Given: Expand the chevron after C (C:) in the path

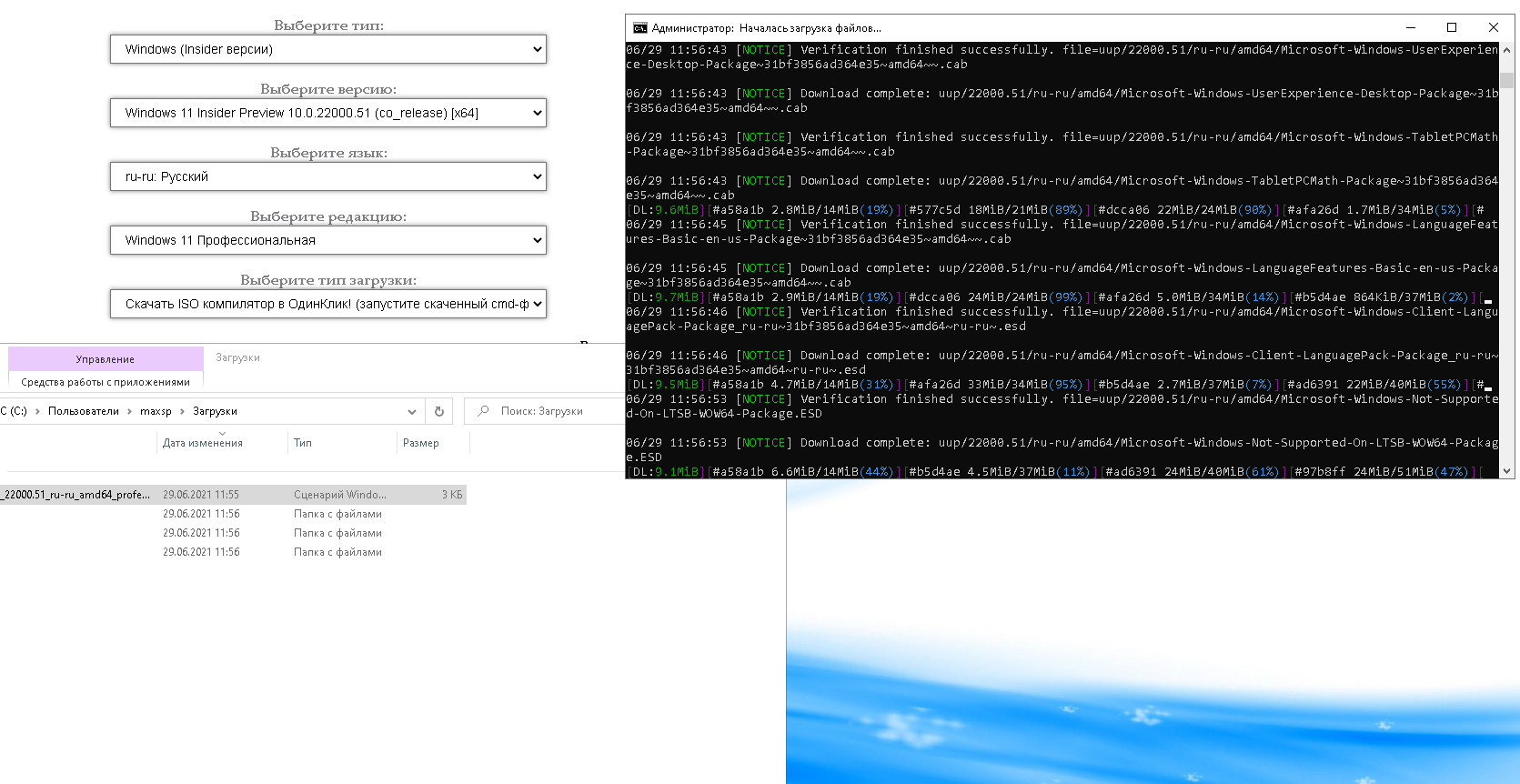Looking at the screenshot, I should 37,411.
